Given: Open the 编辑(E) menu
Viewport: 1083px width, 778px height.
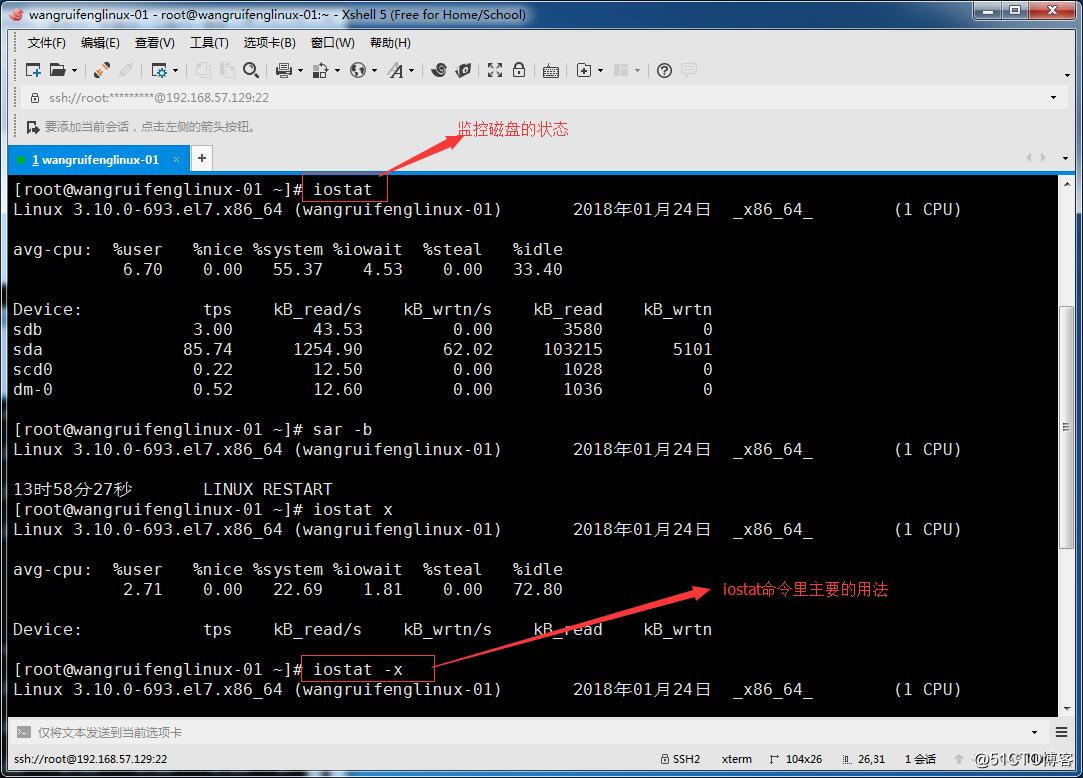Looking at the screenshot, I should click(100, 43).
